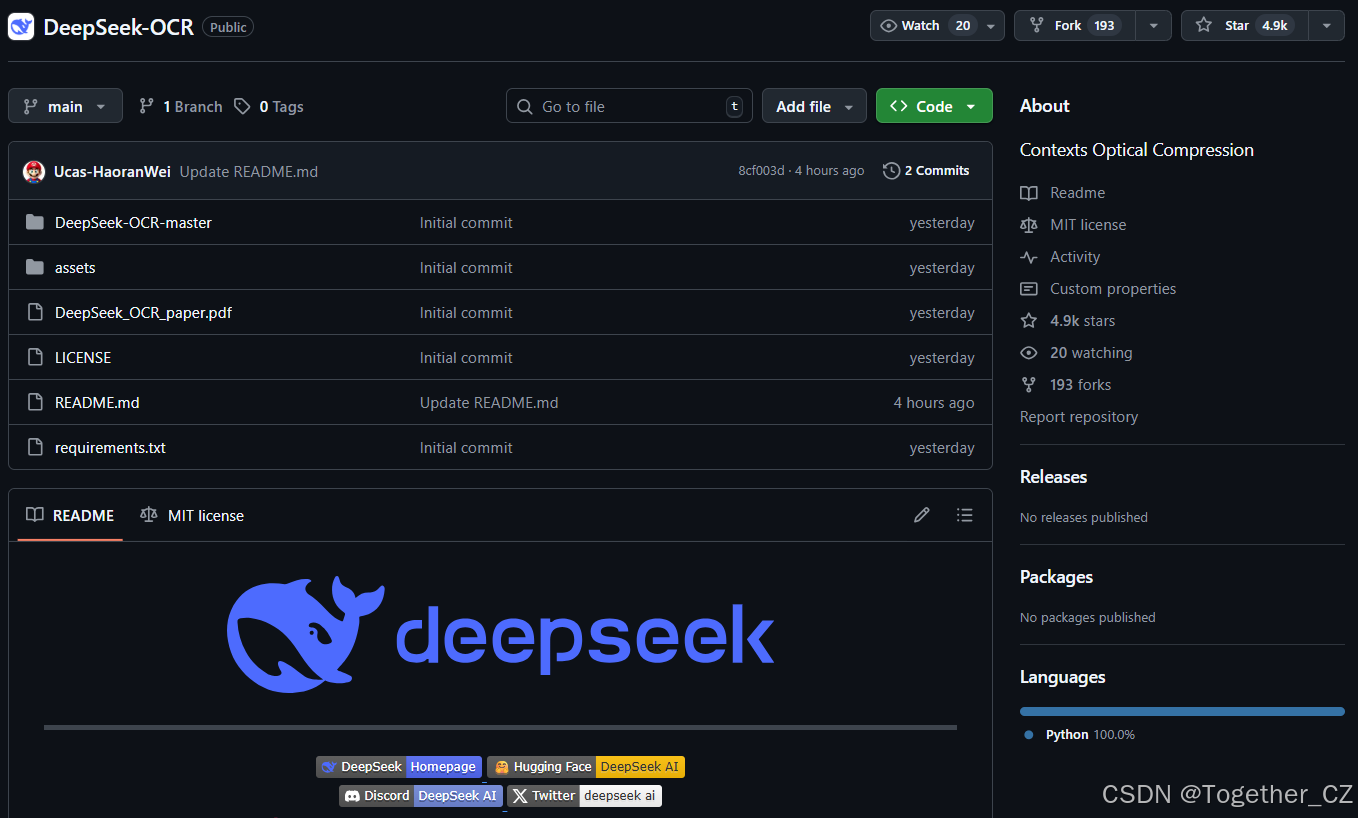Open the Packages section heading
The height and width of the screenshot is (818, 1358).
click(x=1056, y=577)
